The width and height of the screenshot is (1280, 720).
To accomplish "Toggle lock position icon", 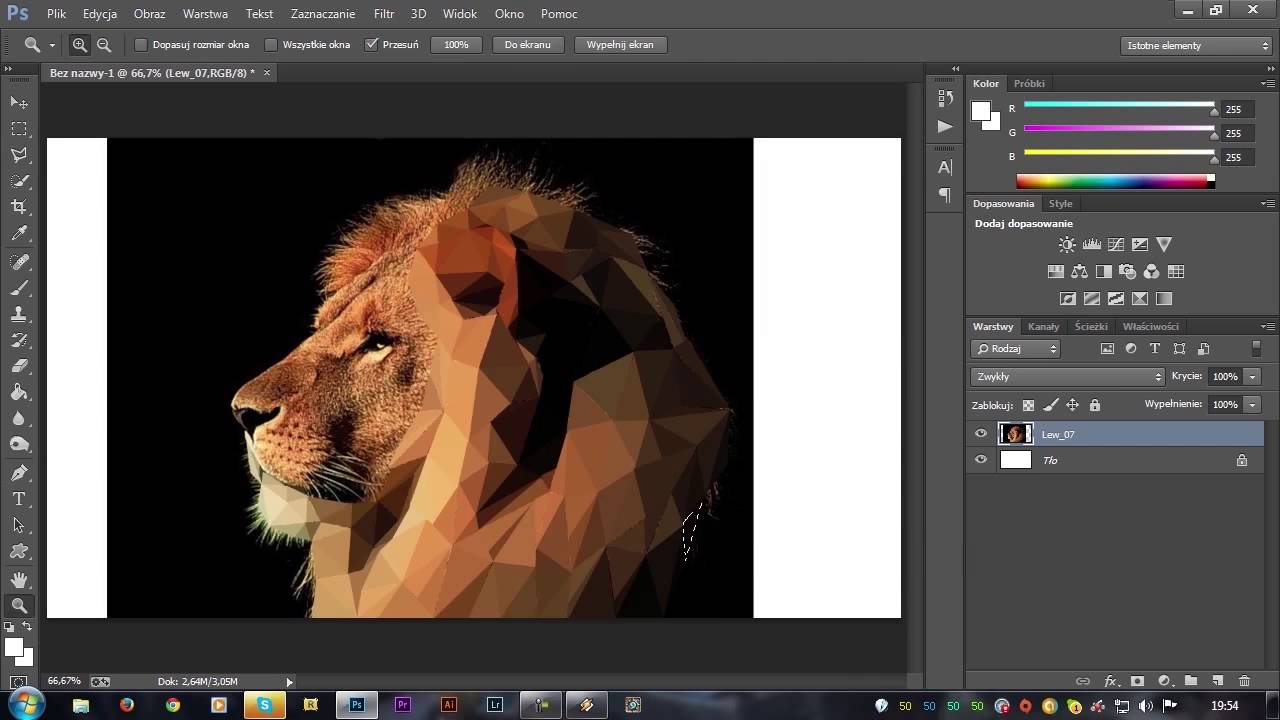I will click(x=1072, y=405).
